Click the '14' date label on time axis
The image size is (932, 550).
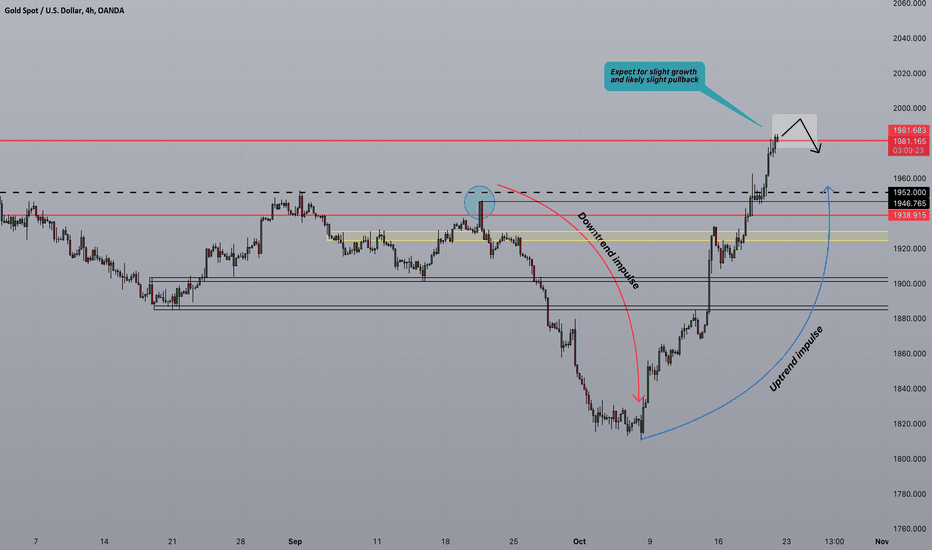pos(104,542)
